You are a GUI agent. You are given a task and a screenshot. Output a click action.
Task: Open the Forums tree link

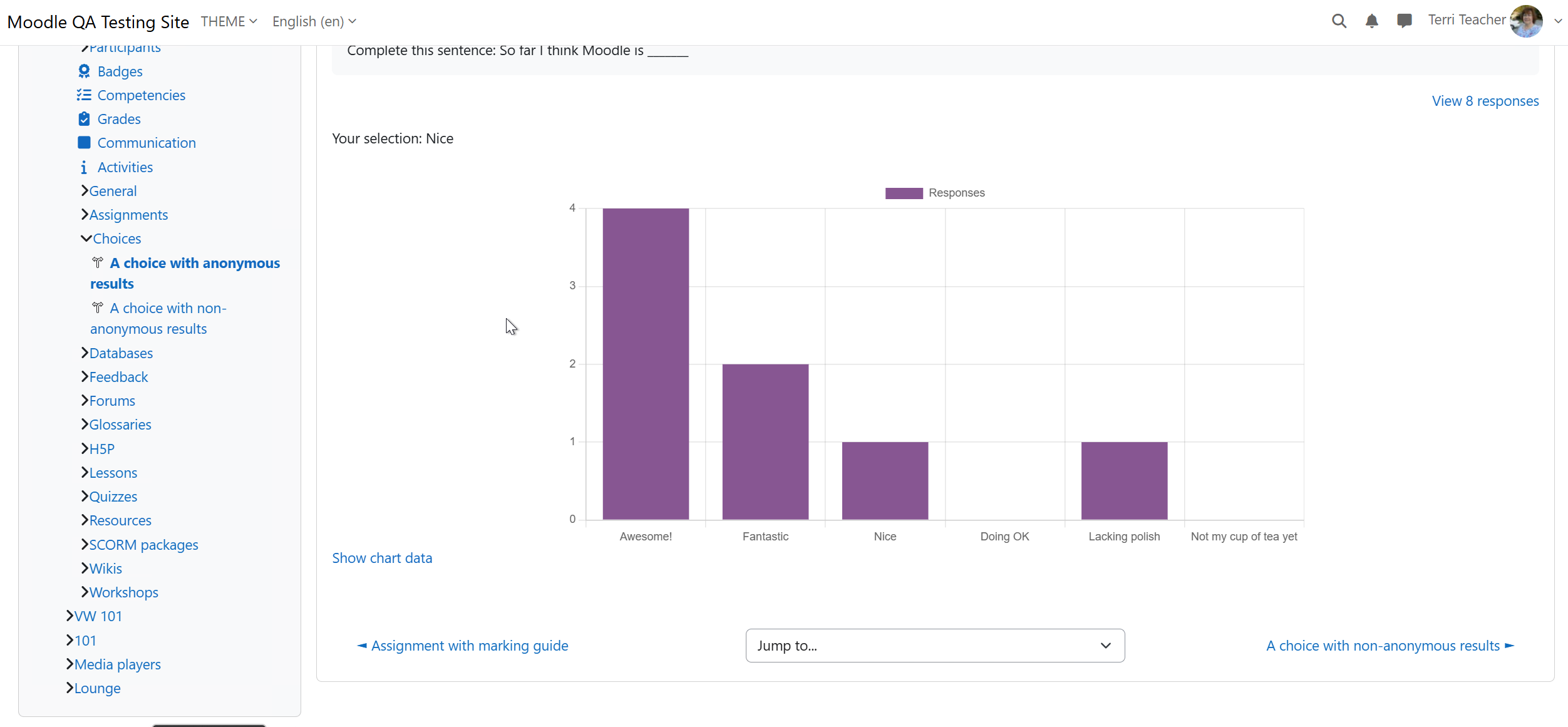pos(112,401)
